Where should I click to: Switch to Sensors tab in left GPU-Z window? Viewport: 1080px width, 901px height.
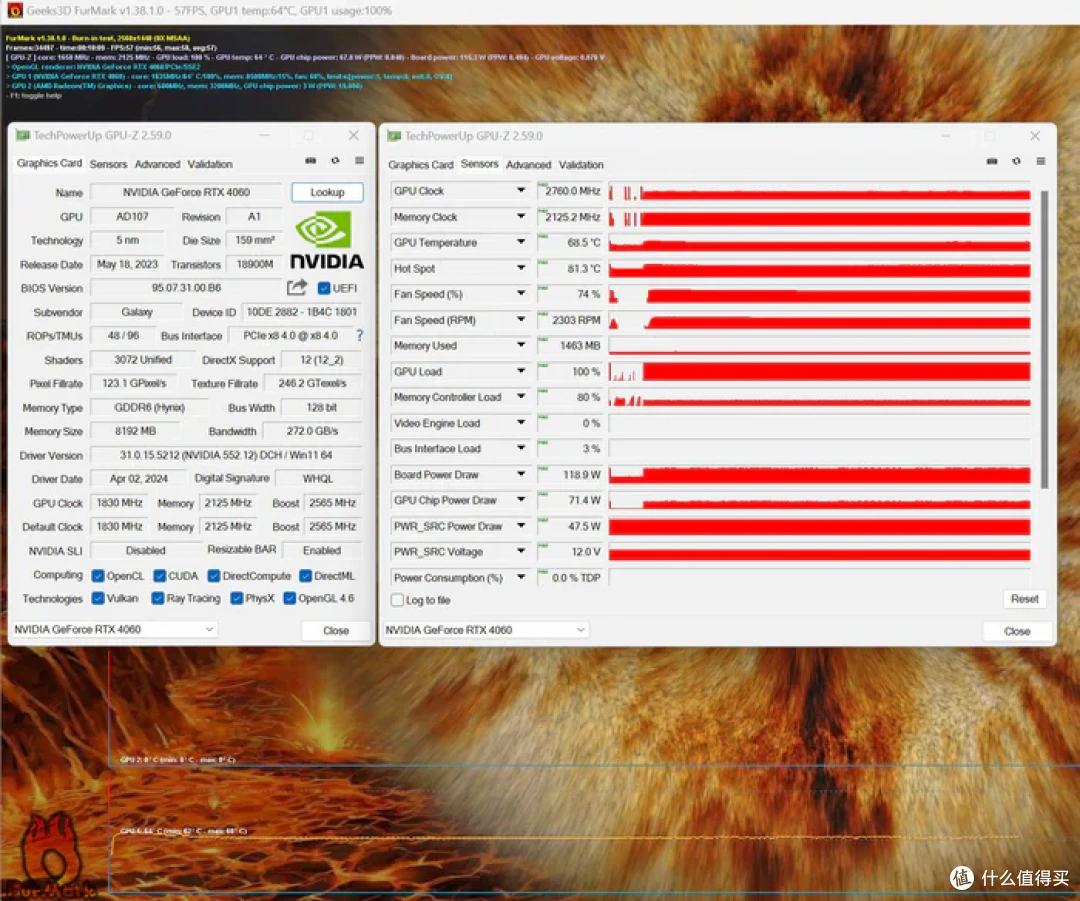coord(108,164)
